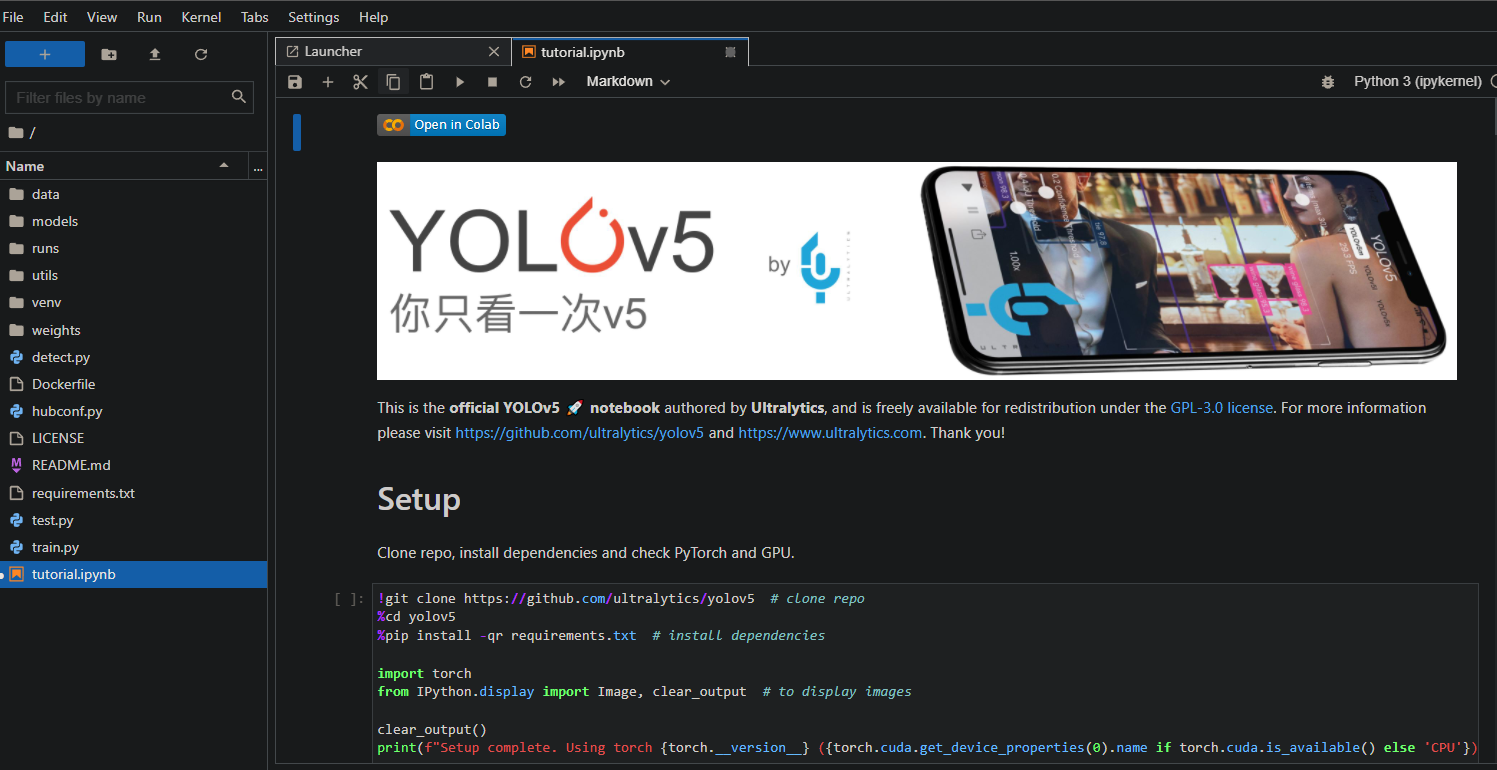Open the weights folder
The height and width of the screenshot is (770, 1497).
[133, 330]
